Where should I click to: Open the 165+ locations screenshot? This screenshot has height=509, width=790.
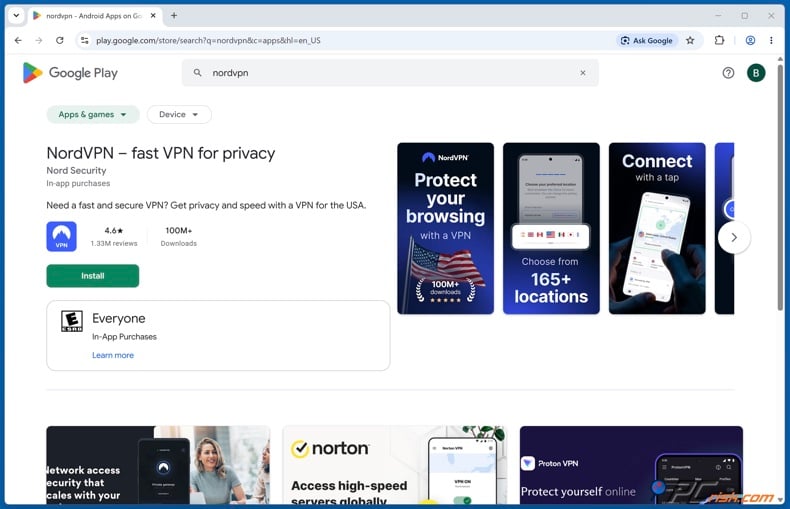[551, 228]
